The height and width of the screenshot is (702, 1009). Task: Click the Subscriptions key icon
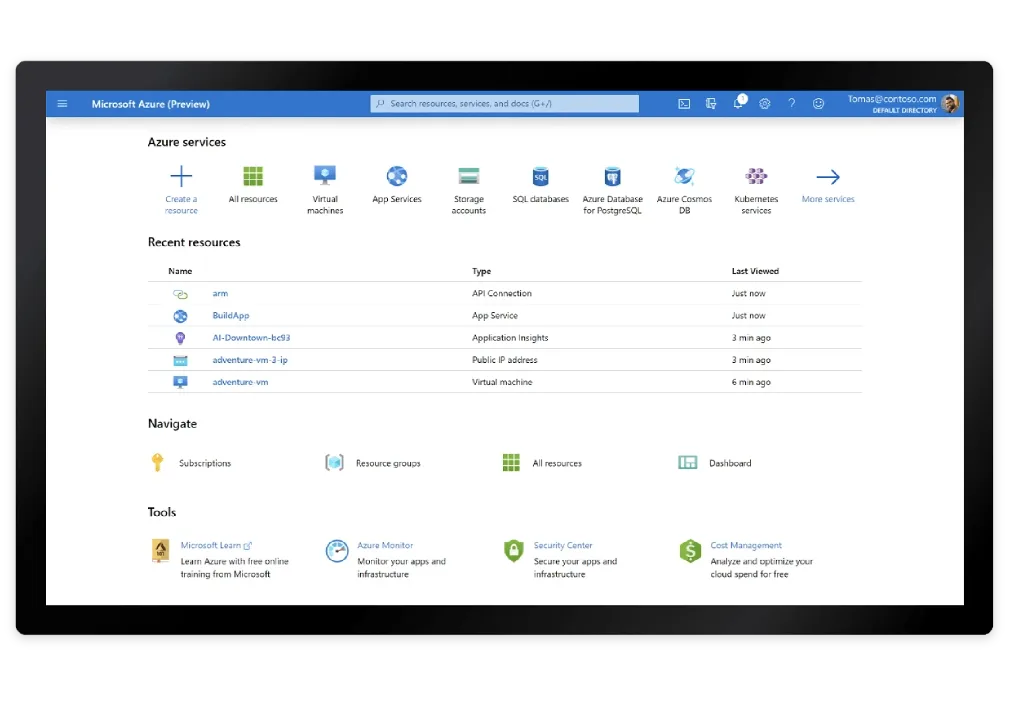(x=157, y=463)
